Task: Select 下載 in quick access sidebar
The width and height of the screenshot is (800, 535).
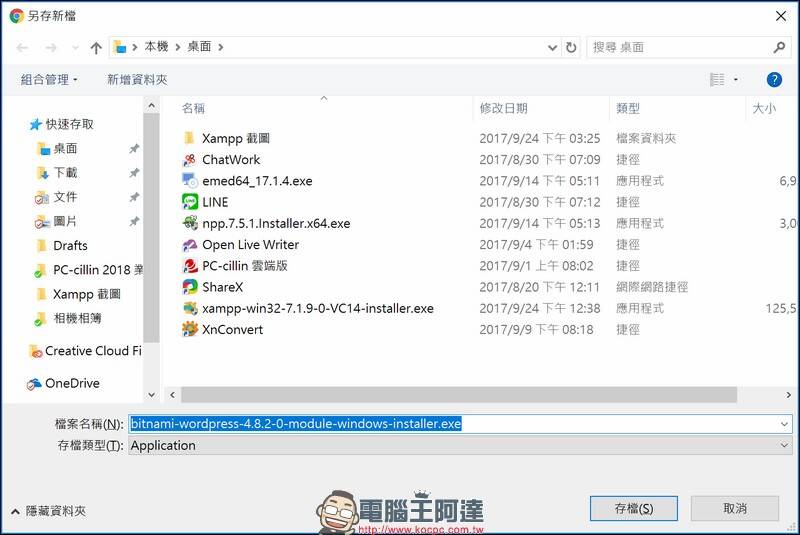Action: (x=65, y=173)
